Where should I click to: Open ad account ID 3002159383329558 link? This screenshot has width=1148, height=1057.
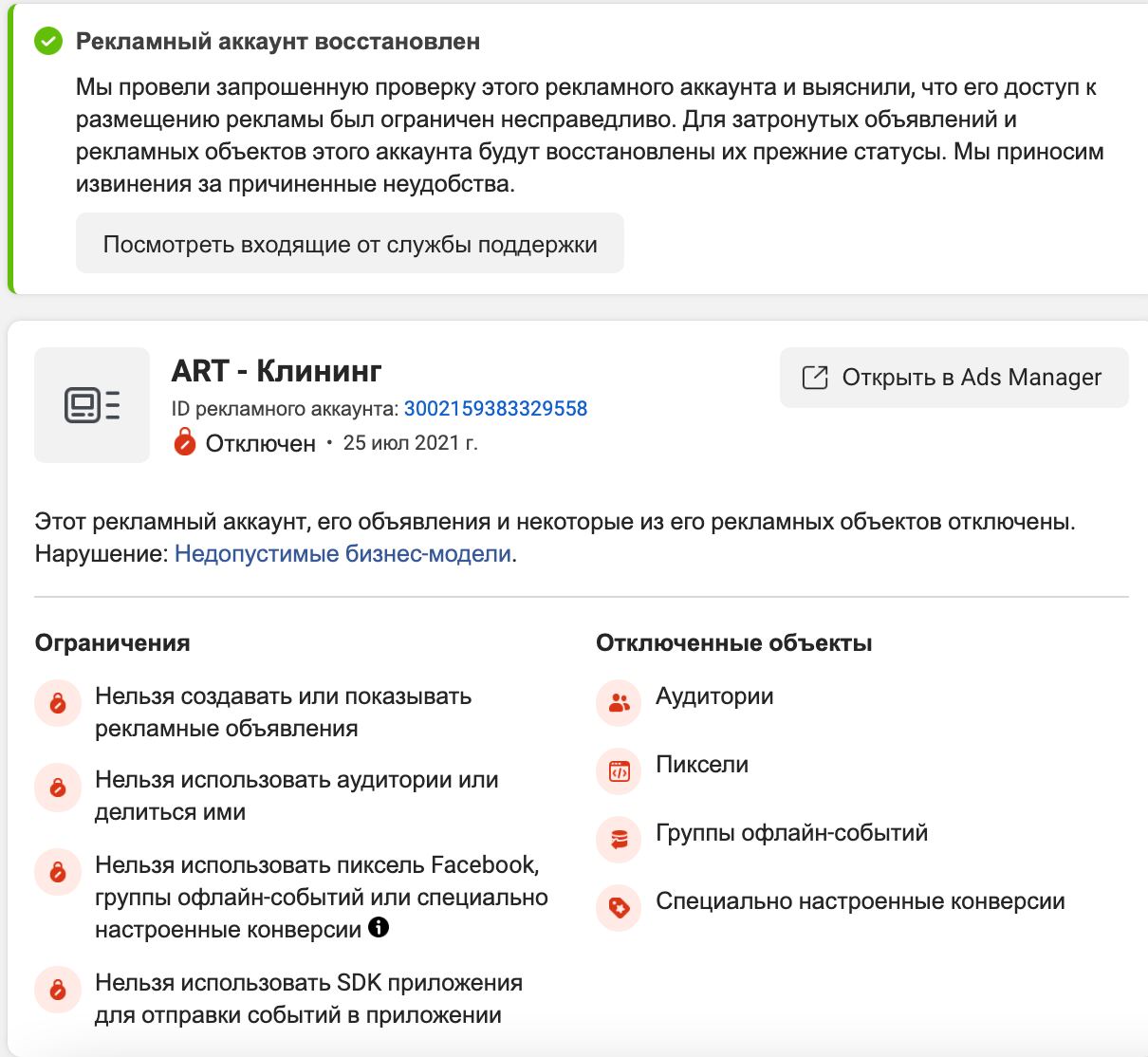click(x=495, y=409)
